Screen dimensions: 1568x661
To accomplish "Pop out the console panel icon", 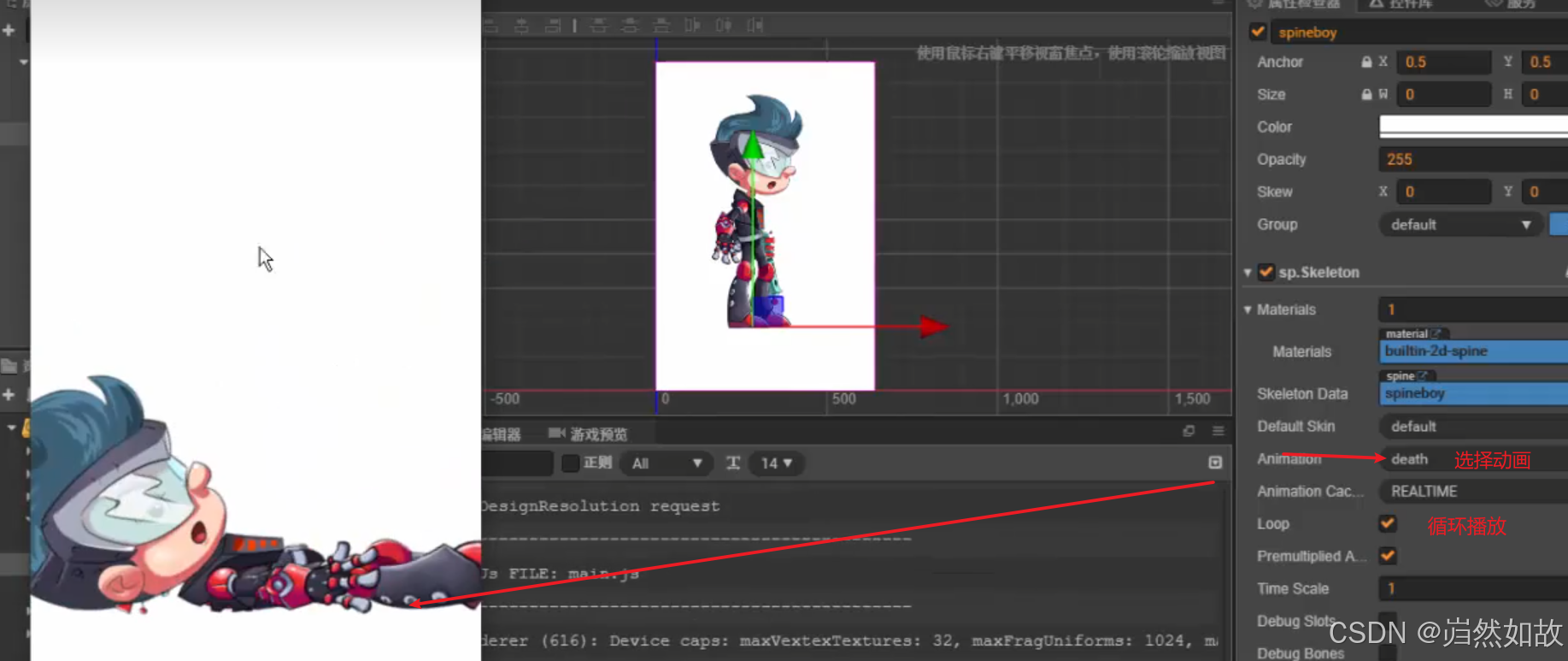I will click(x=1189, y=431).
